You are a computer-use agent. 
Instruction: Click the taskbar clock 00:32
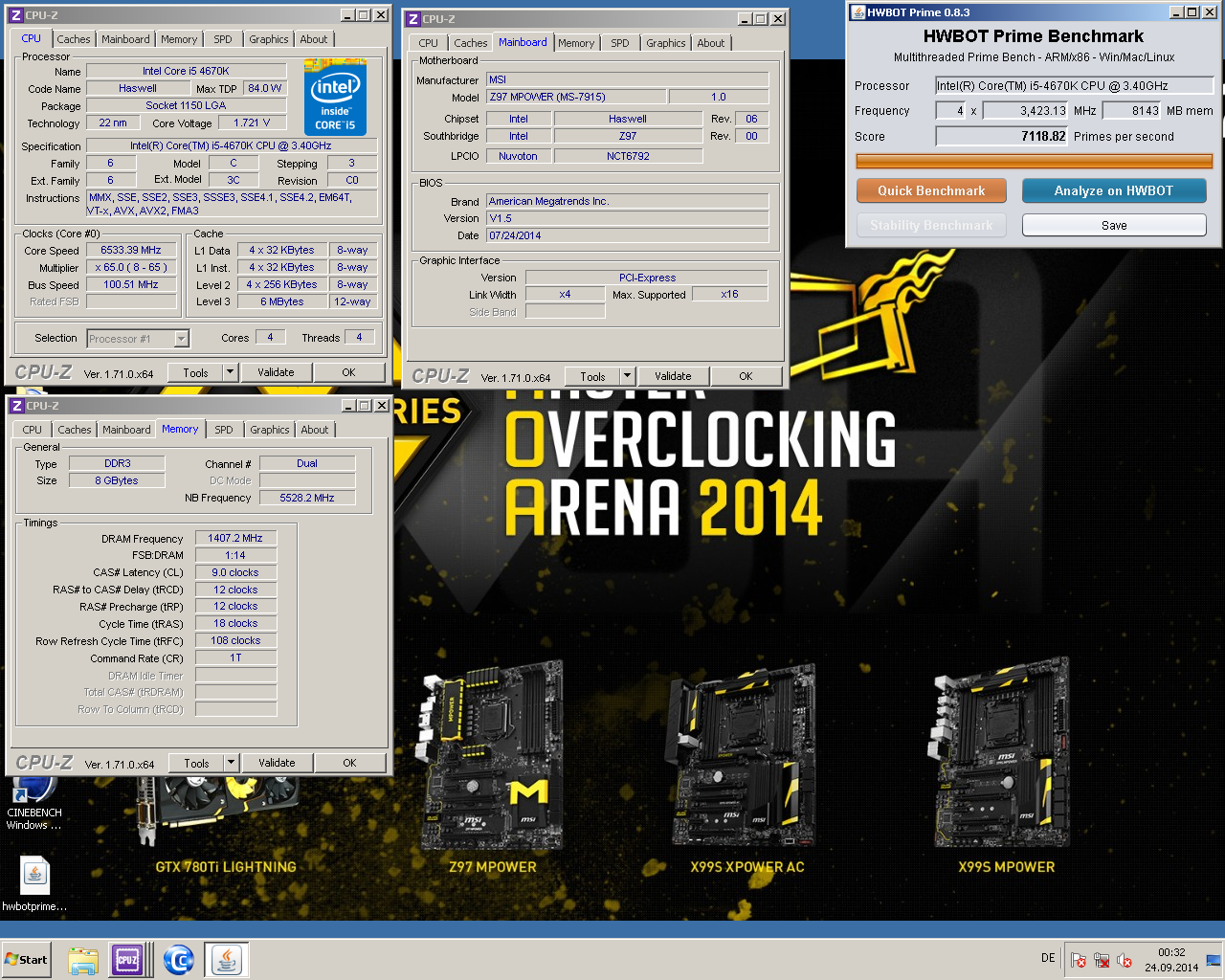[1171, 953]
